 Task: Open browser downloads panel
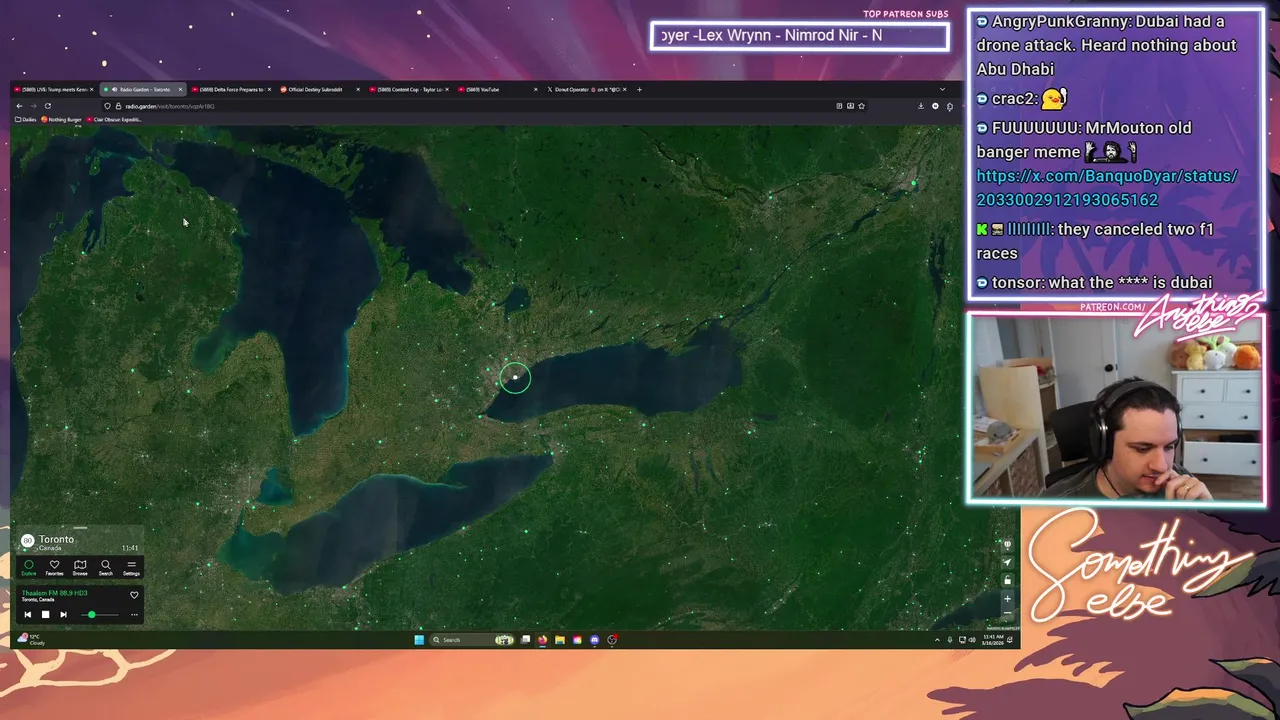921,106
